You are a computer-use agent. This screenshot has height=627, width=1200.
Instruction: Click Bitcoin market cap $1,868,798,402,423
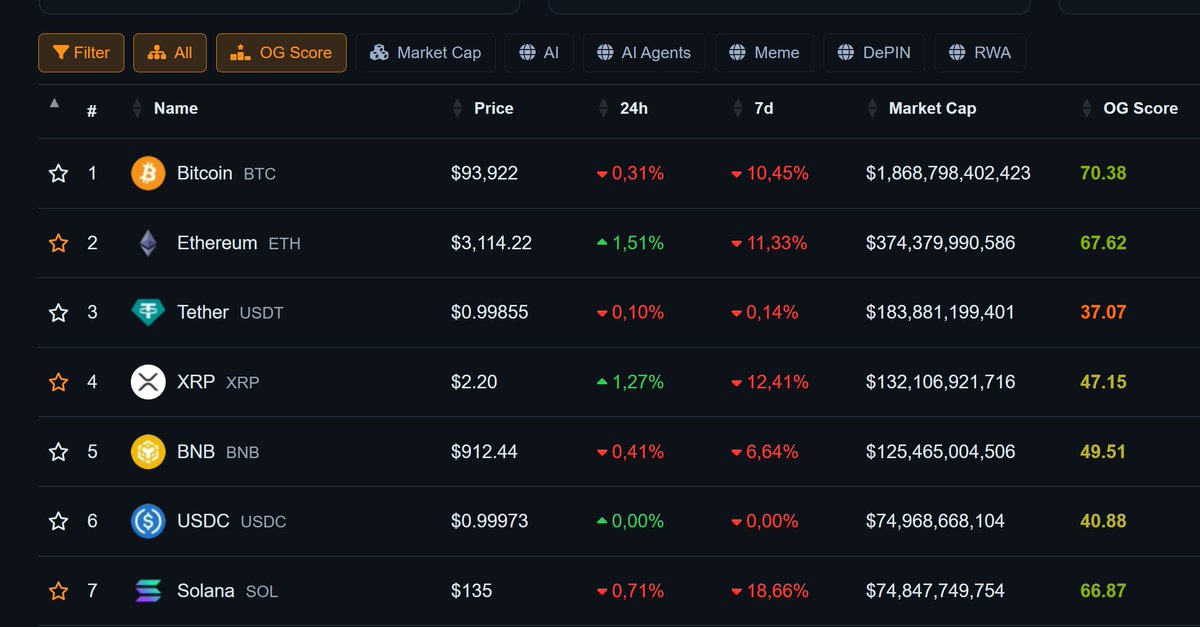[x=949, y=173]
